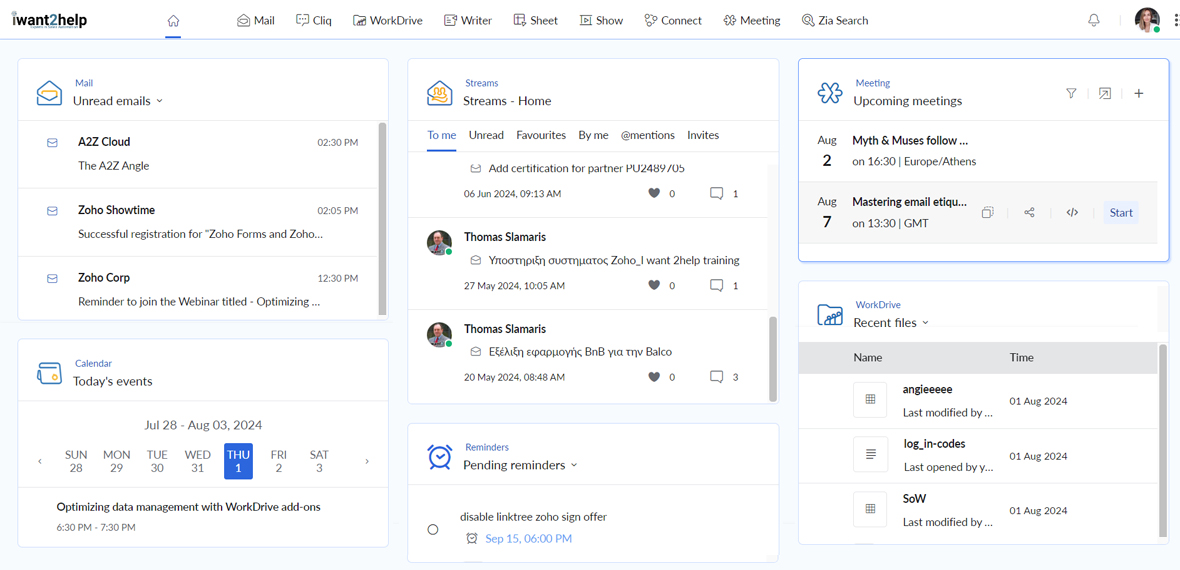This screenshot has height=570, width=1180.
Task: Sort files by the Name column header
Action: click(868, 358)
